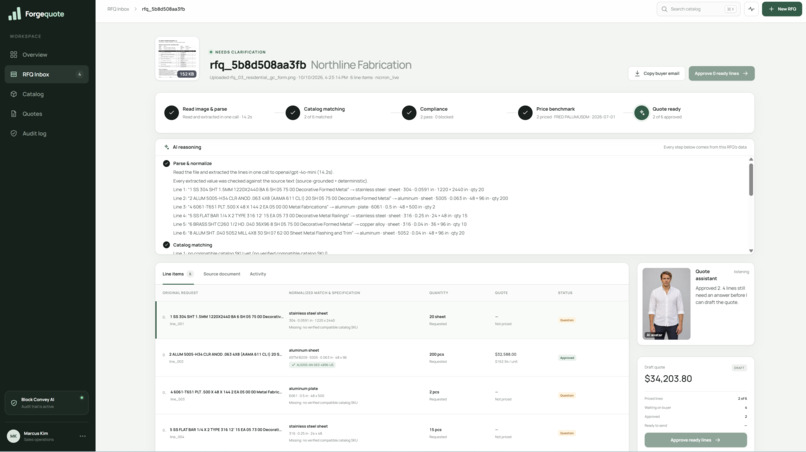
Task: Click the Quote ready step icon
Action: click(x=642, y=112)
